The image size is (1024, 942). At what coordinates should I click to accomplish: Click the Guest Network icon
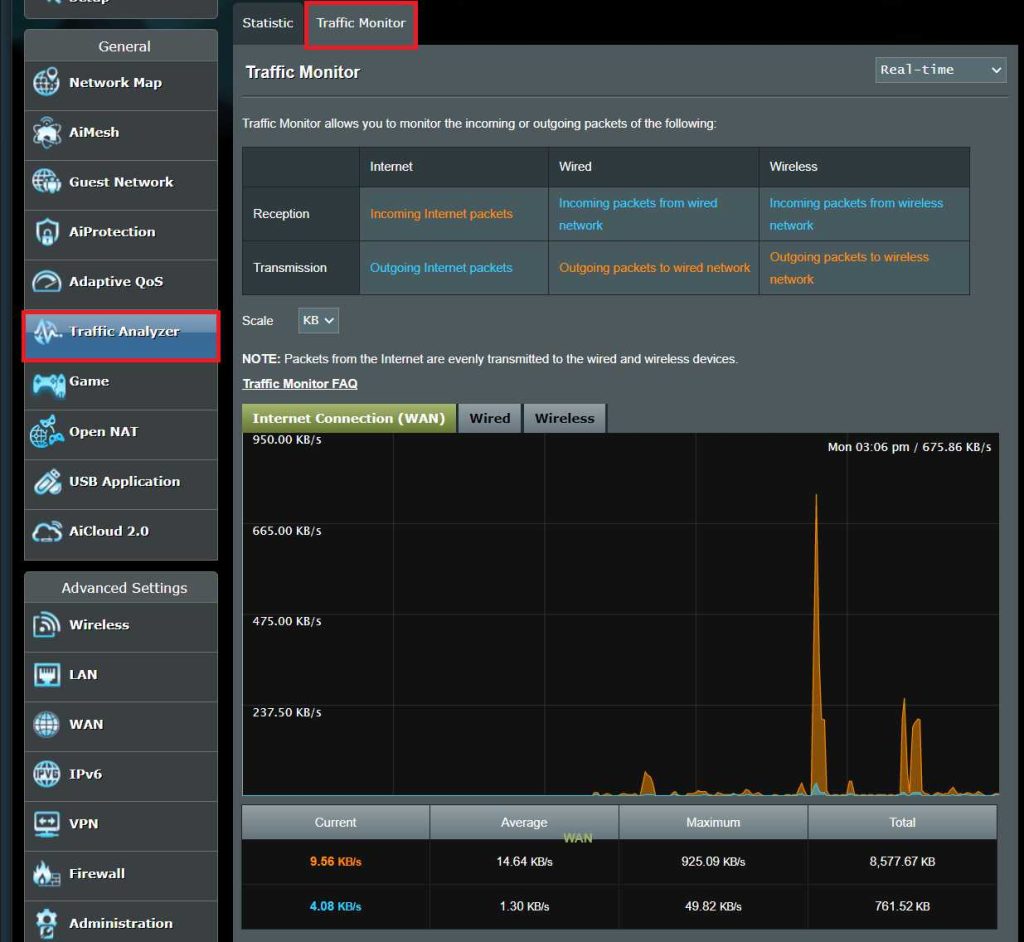[46, 182]
